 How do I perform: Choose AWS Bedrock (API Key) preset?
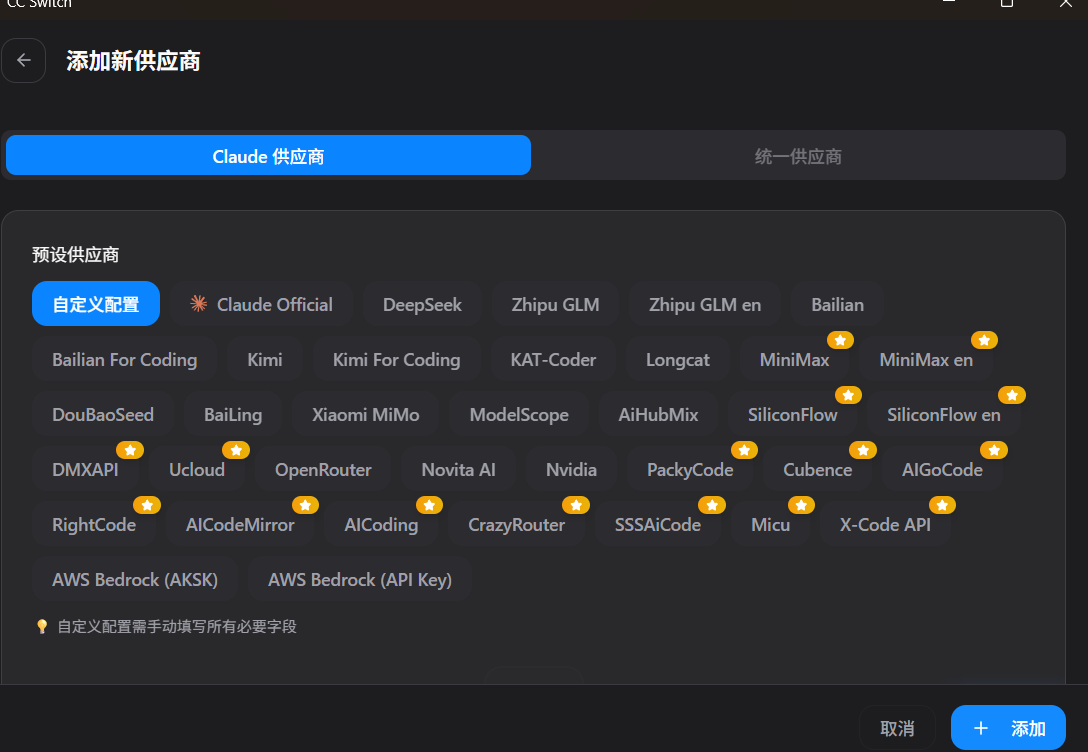360,580
